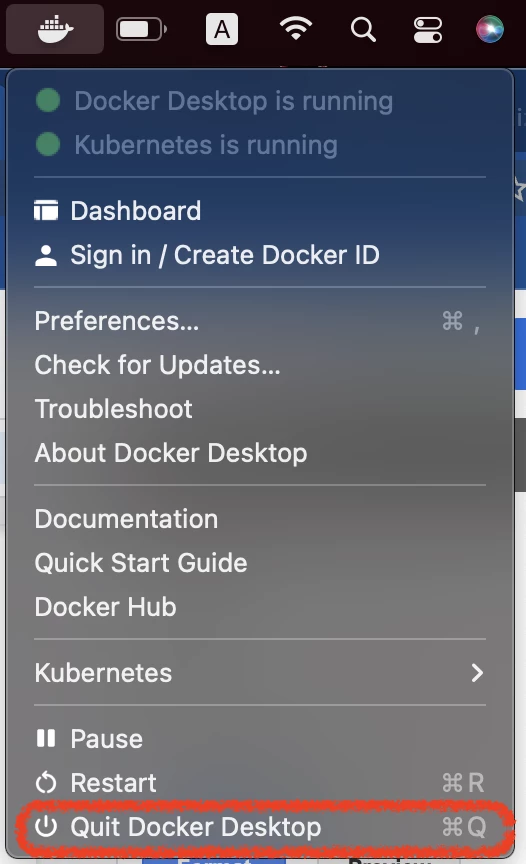526x864 pixels.
Task: Restart Docker Desktop
Action: pyautogui.click(x=260, y=783)
